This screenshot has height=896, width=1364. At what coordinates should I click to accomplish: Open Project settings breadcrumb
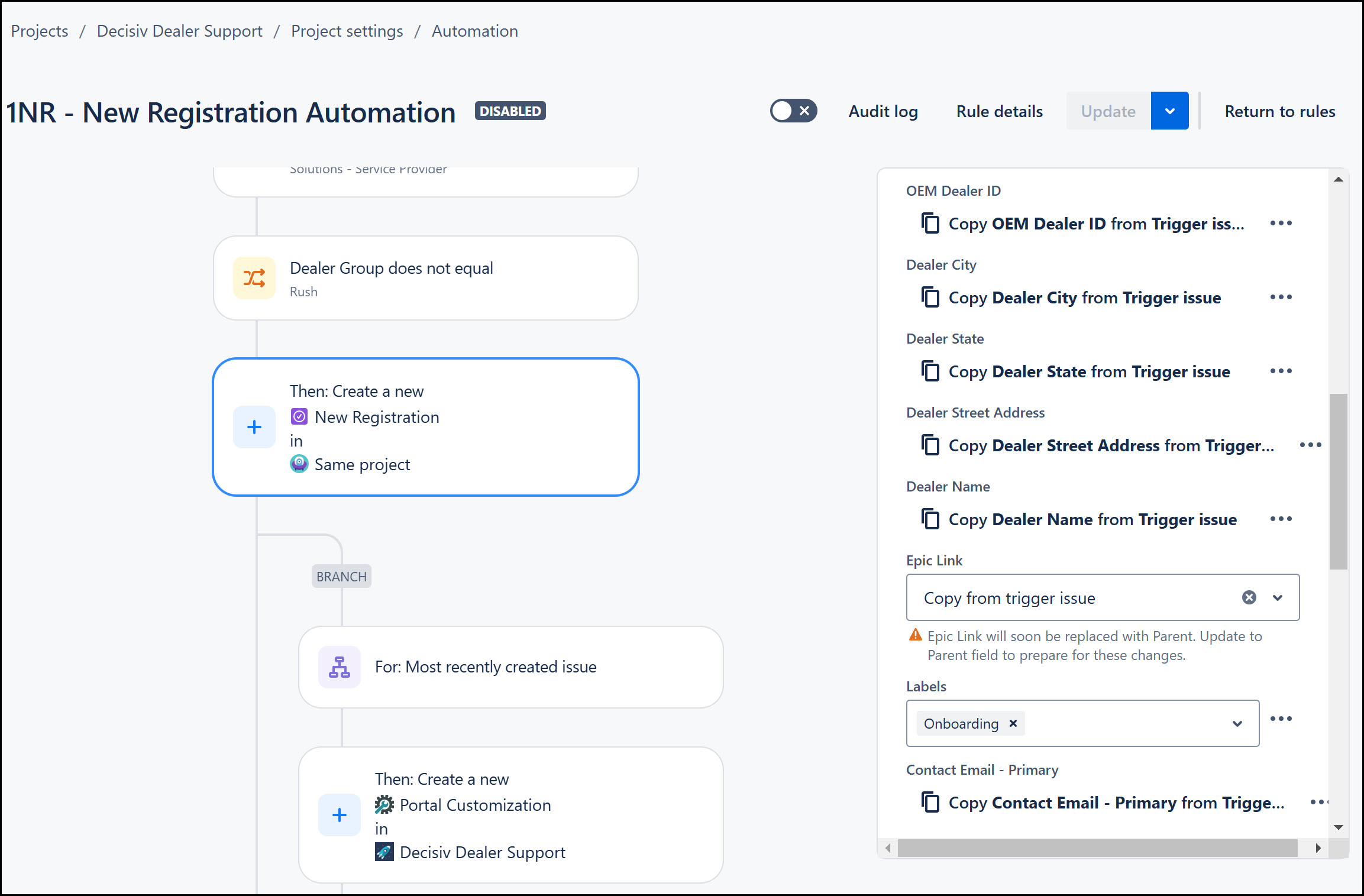(x=347, y=31)
